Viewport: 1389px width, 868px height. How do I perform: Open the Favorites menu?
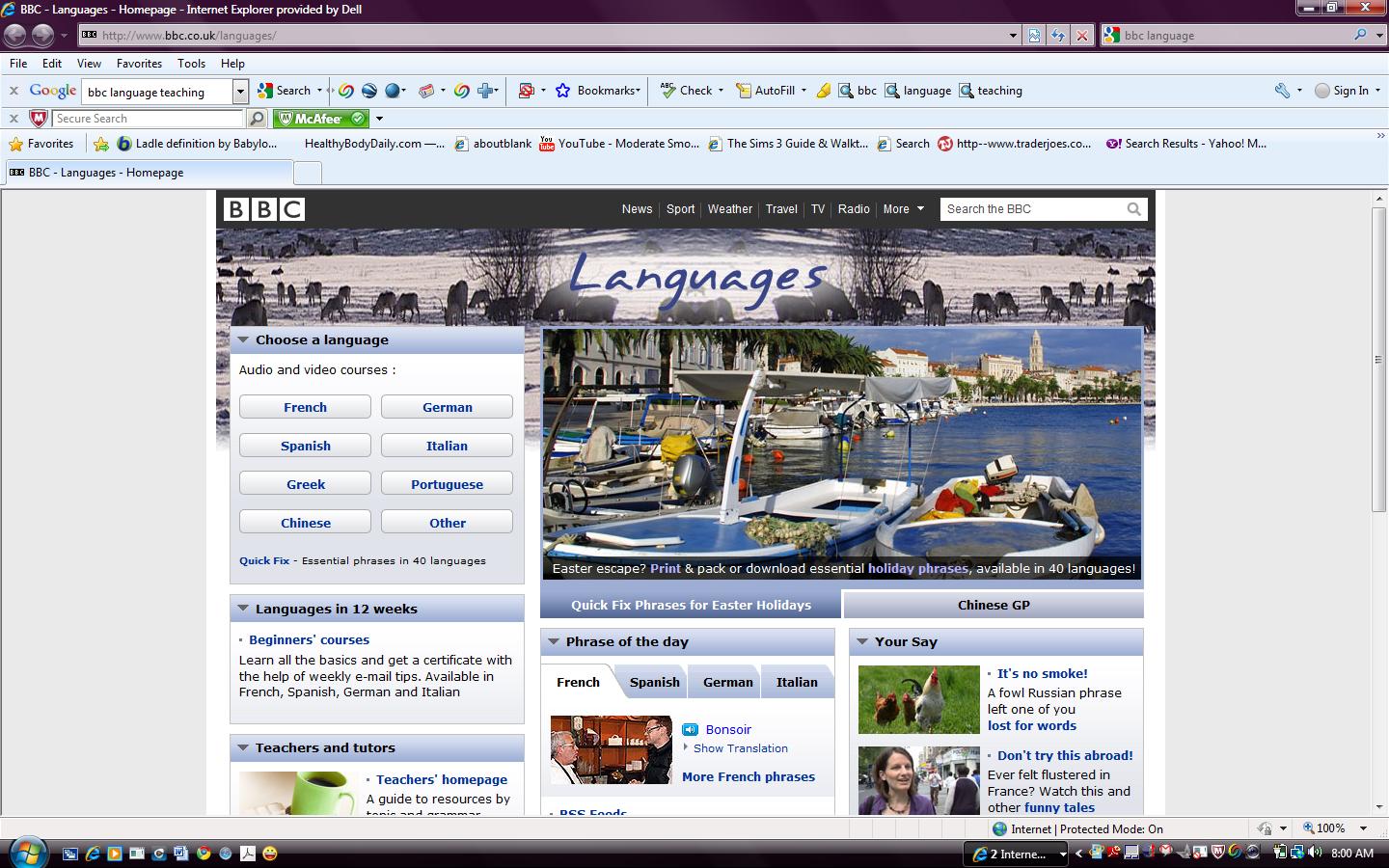point(139,64)
